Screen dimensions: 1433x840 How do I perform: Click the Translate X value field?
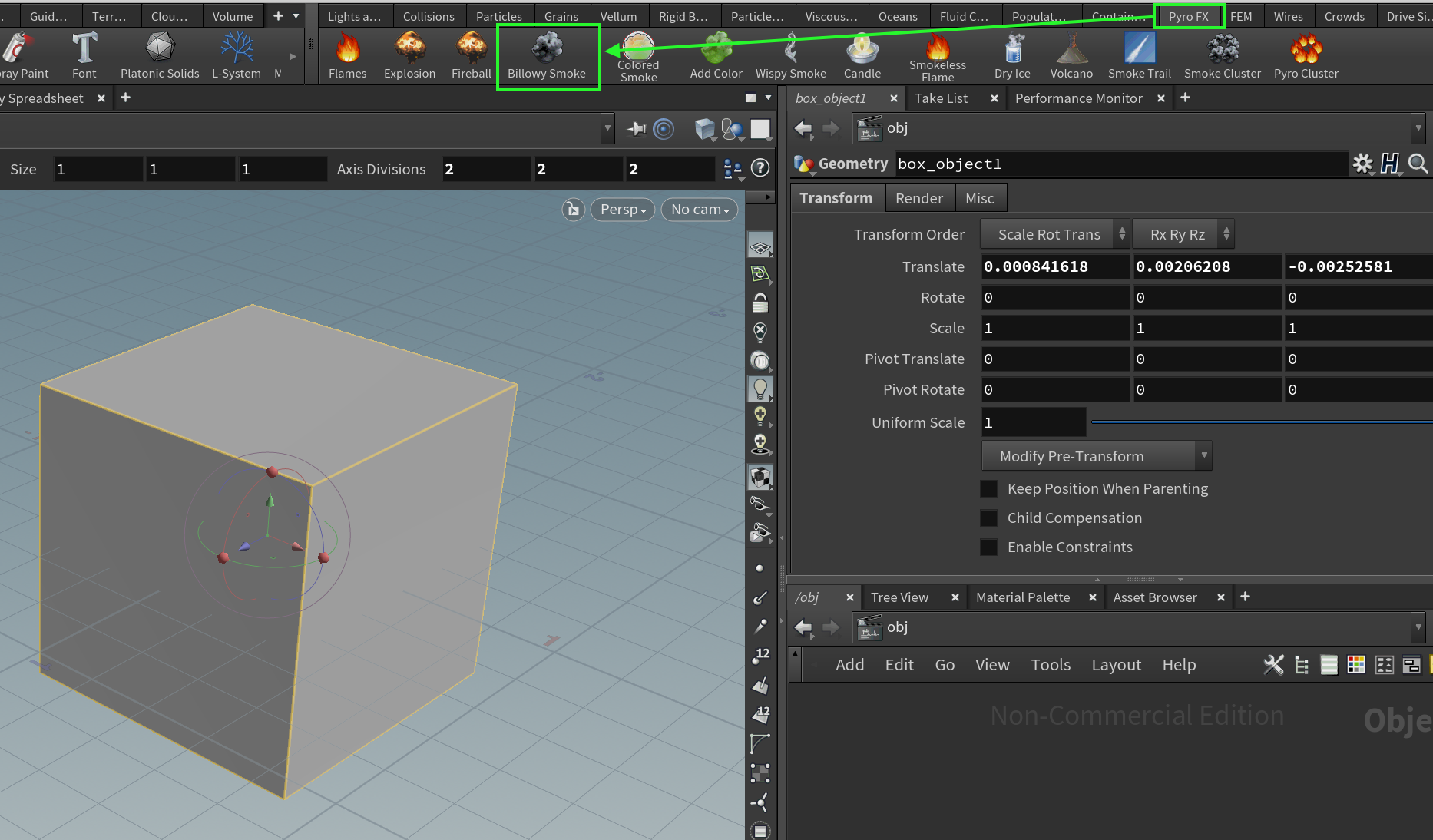(x=1054, y=266)
